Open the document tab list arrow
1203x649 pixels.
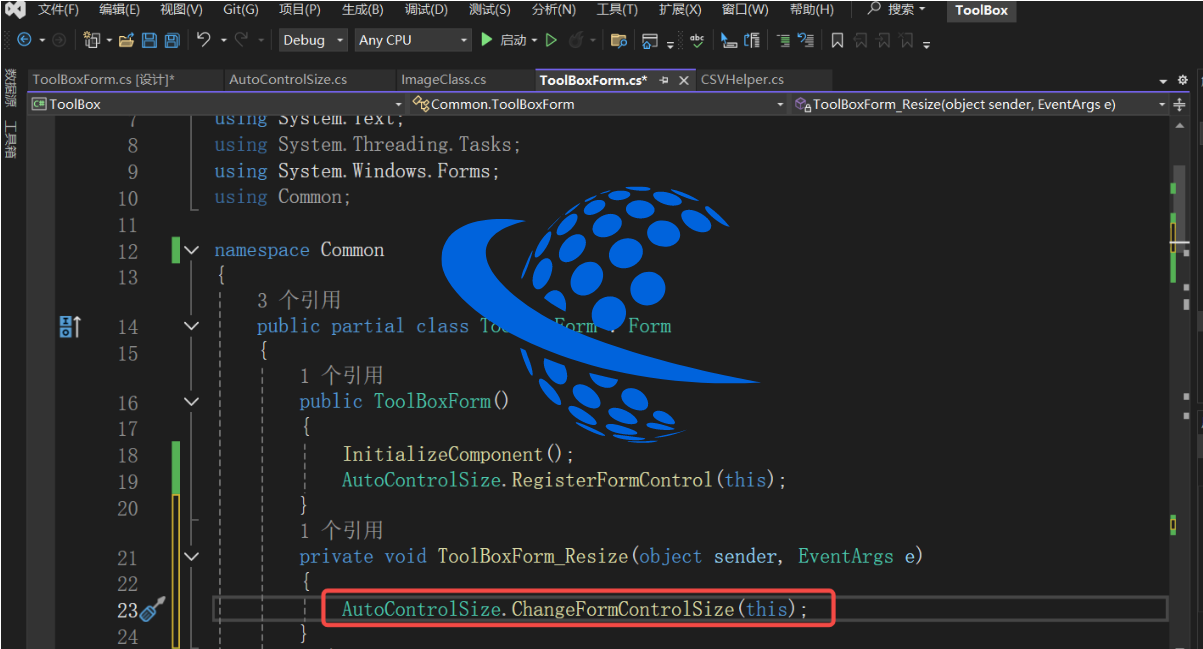(x=1163, y=80)
